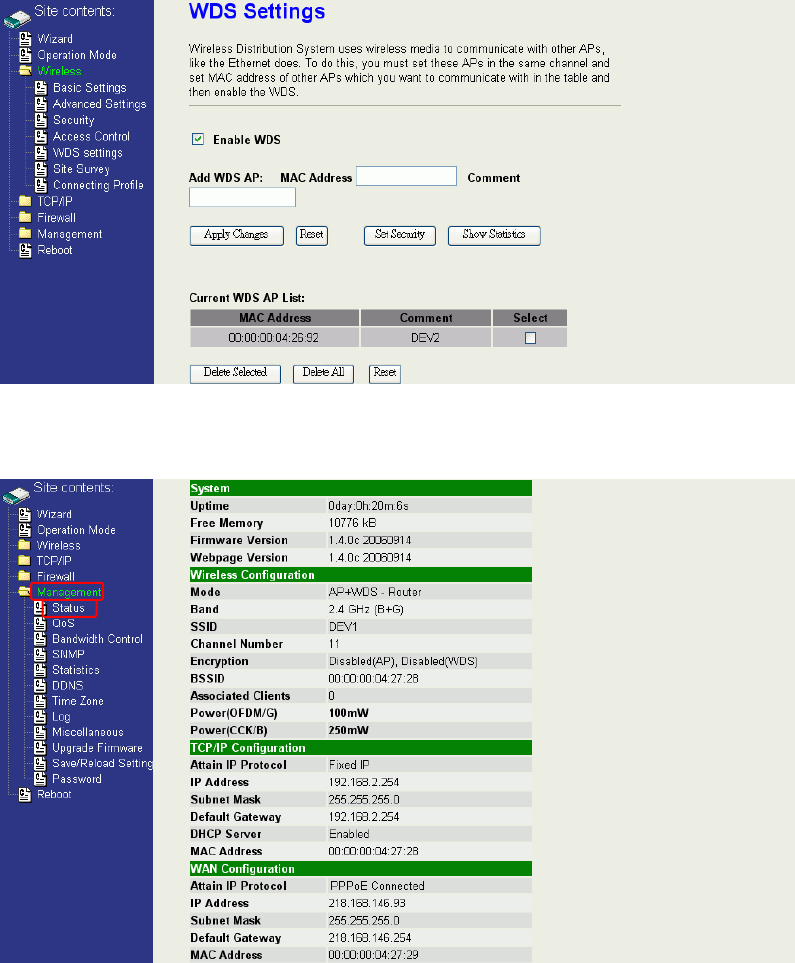Click the MAC Address input field
This screenshot has width=795, height=963.
[x=406, y=176]
